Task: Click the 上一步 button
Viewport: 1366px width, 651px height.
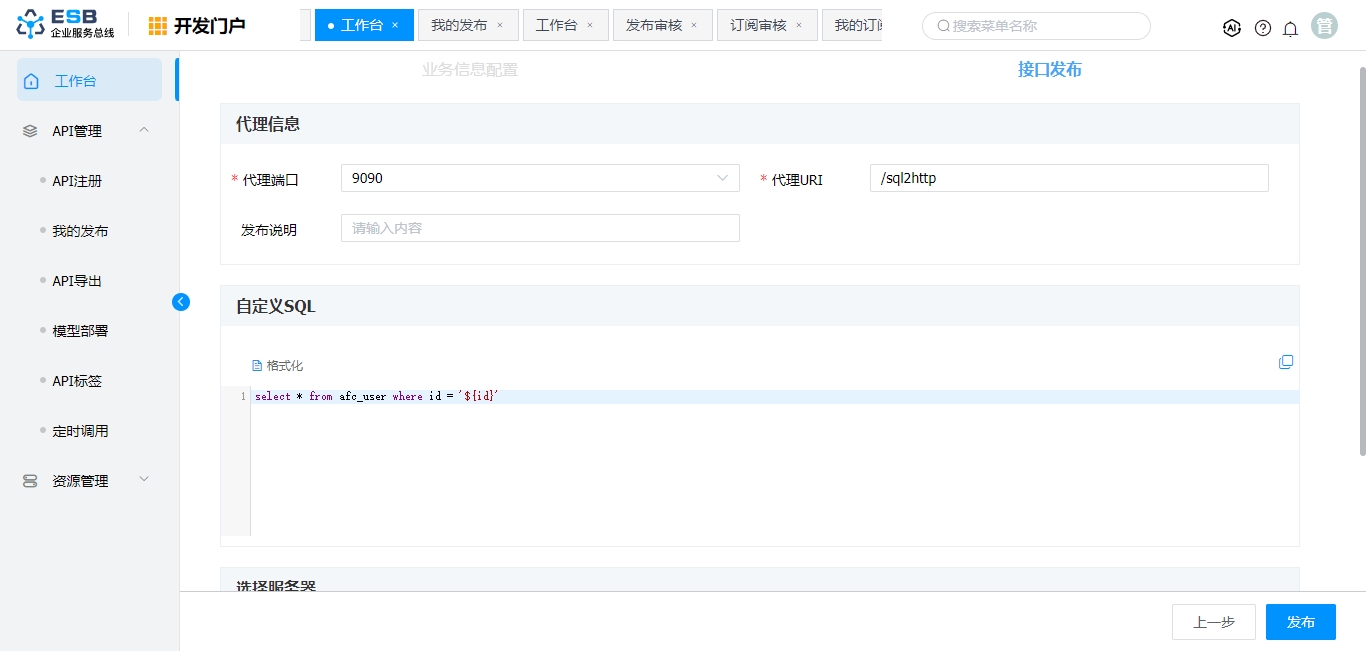Action: pyautogui.click(x=1213, y=622)
